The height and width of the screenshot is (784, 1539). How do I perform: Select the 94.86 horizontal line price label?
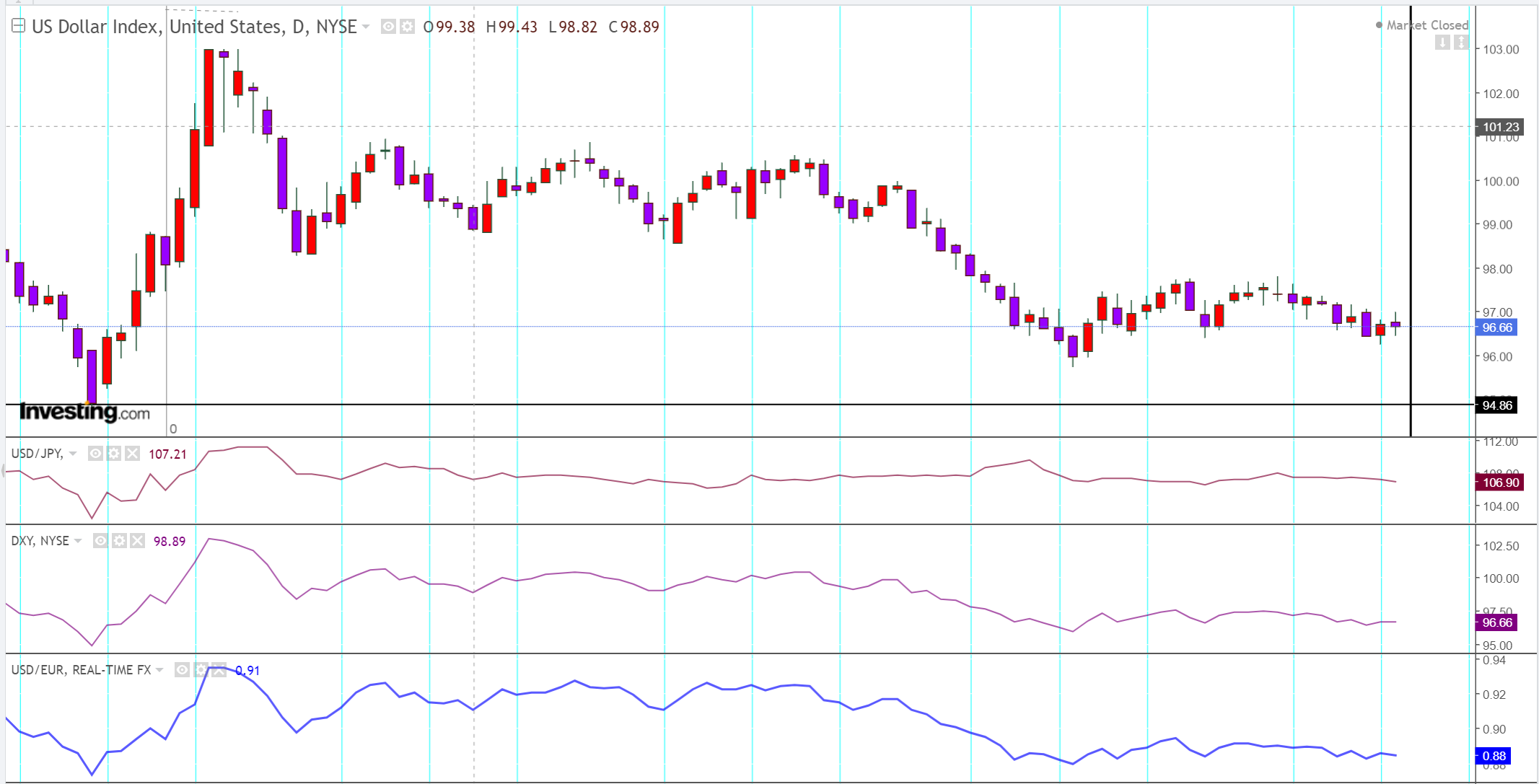pyautogui.click(x=1496, y=405)
